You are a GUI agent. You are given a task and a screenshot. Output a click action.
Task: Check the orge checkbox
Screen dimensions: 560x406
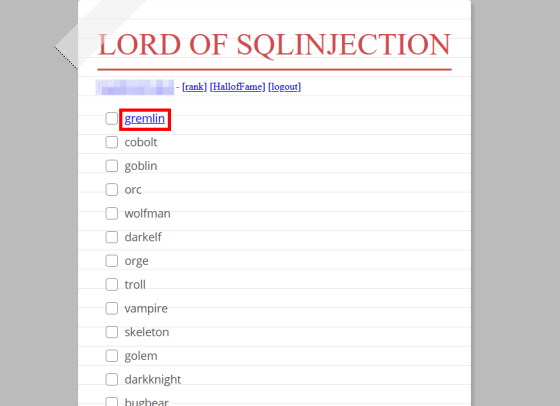(x=112, y=261)
